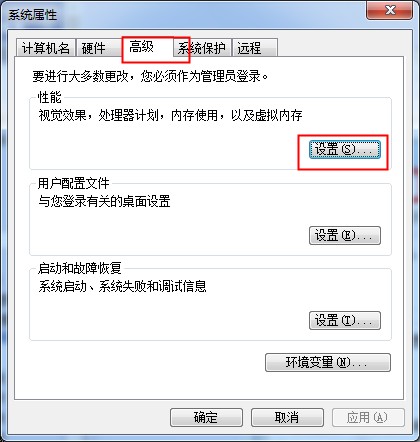Click the 性能 group label
The height and width of the screenshot is (442, 420).
click(49, 97)
